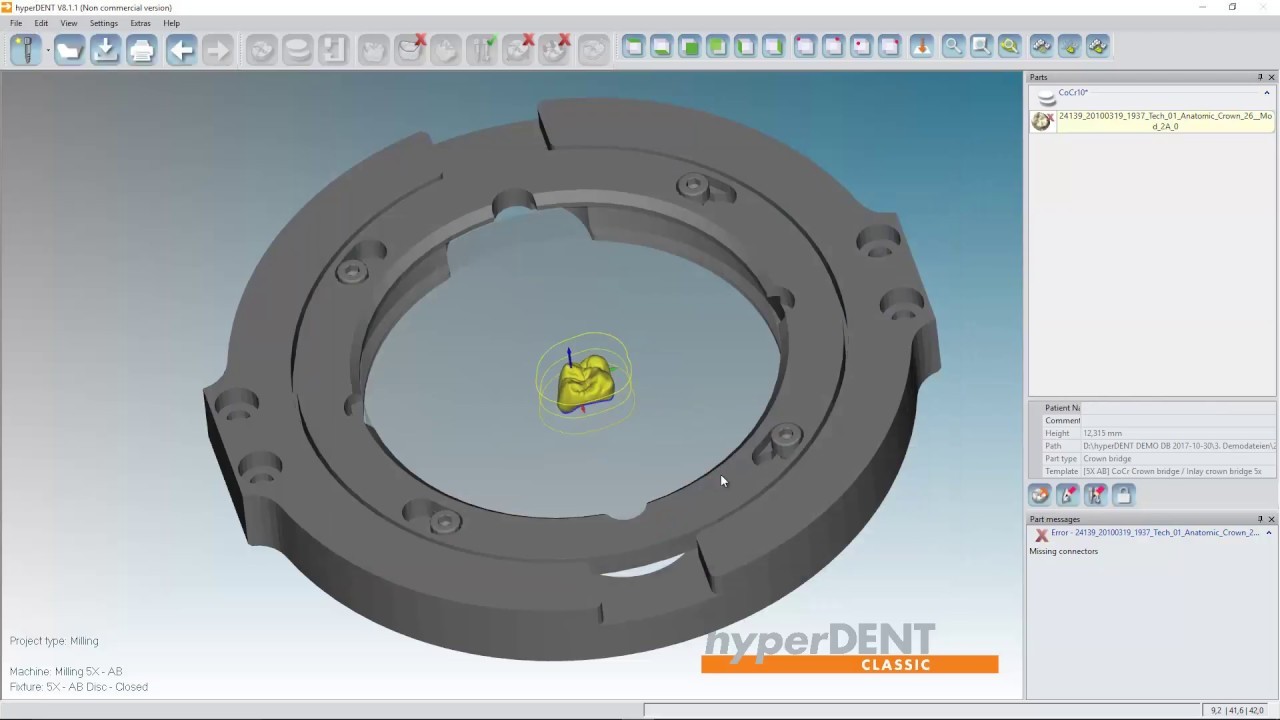Screen dimensions: 1280x720
Task: Open project folder icon
Action: click(69, 49)
